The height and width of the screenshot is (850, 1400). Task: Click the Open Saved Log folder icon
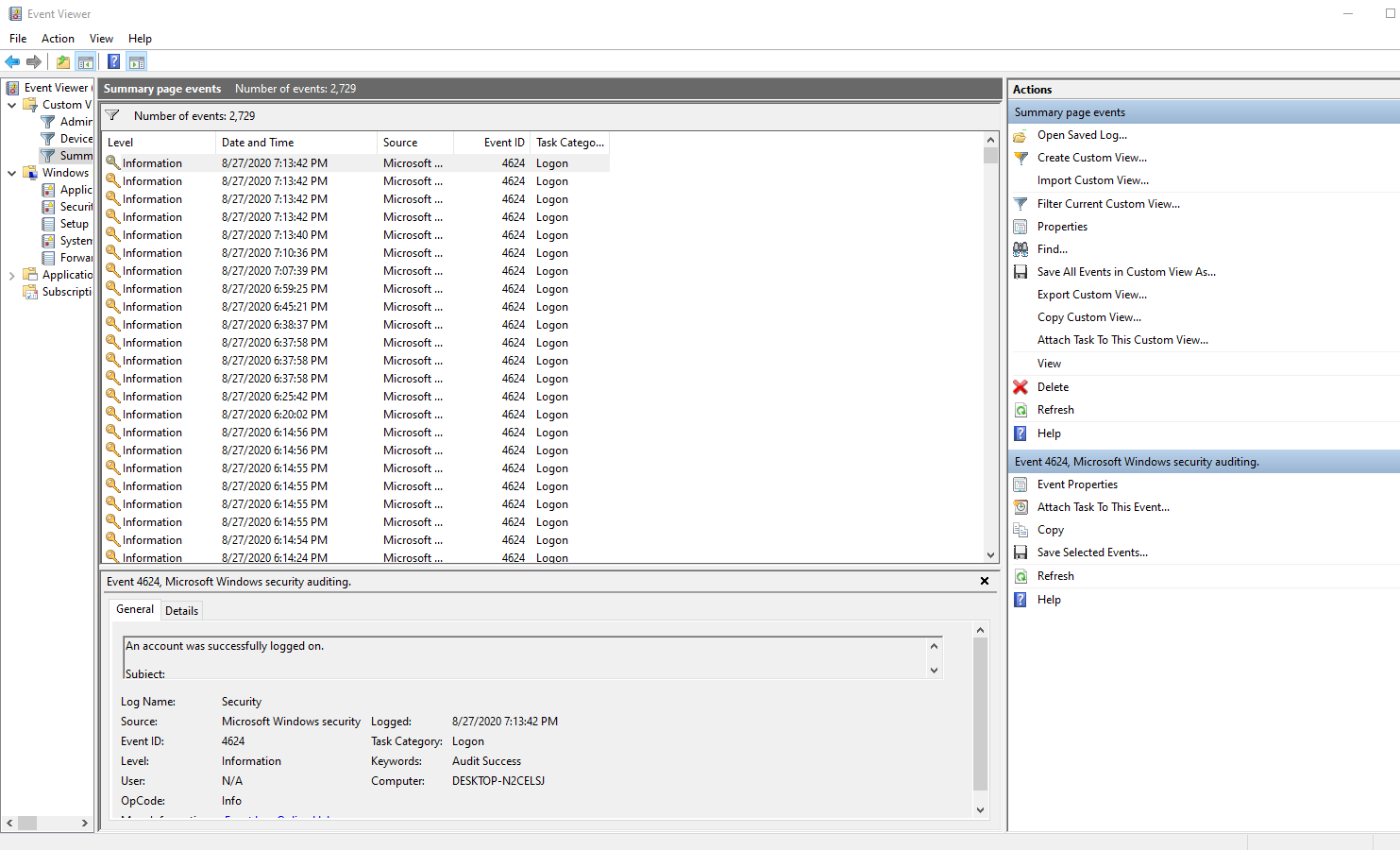click(1020, 135)
